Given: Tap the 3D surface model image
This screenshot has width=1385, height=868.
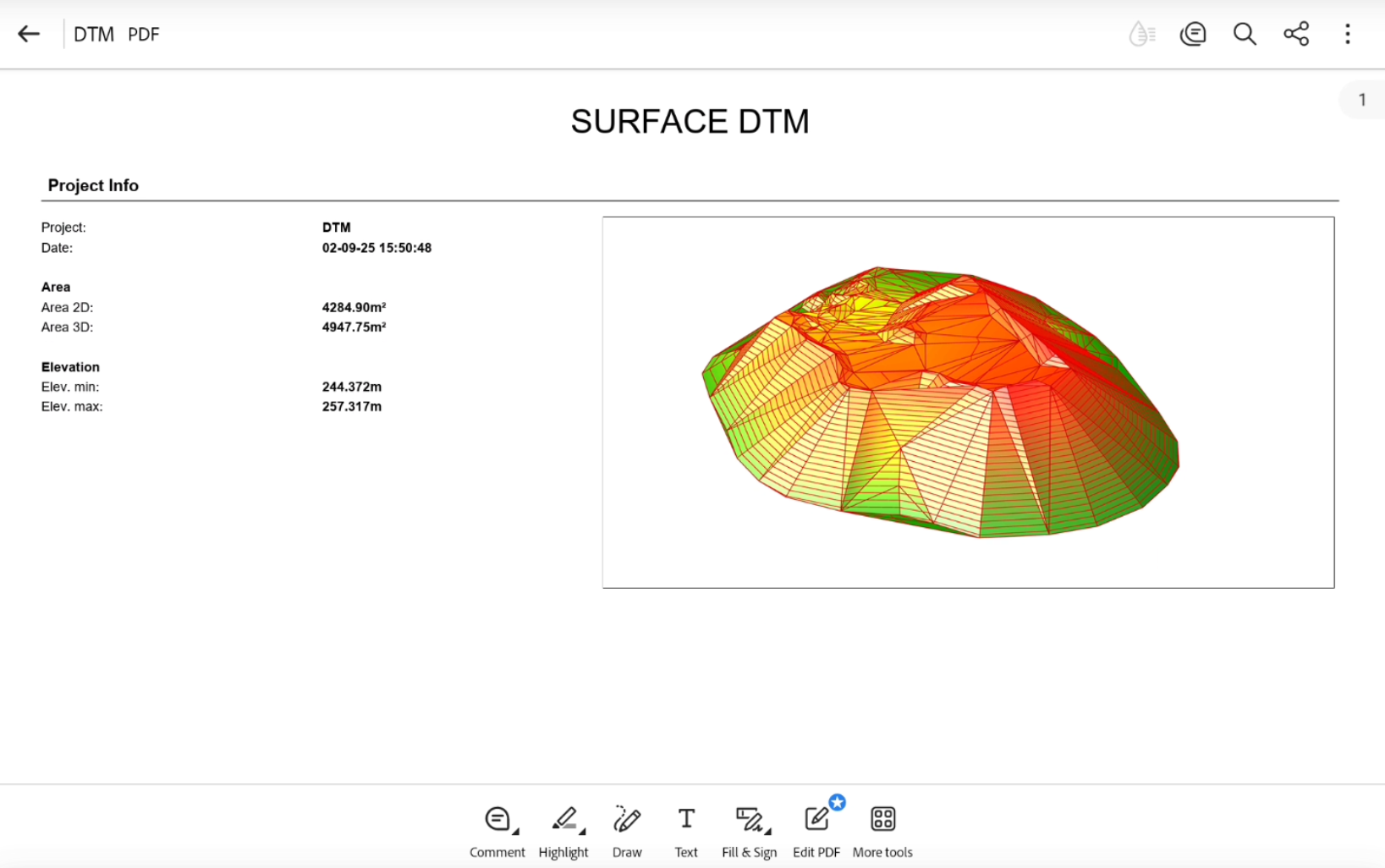Looking at the screenshot, I should tap(941, 403).
